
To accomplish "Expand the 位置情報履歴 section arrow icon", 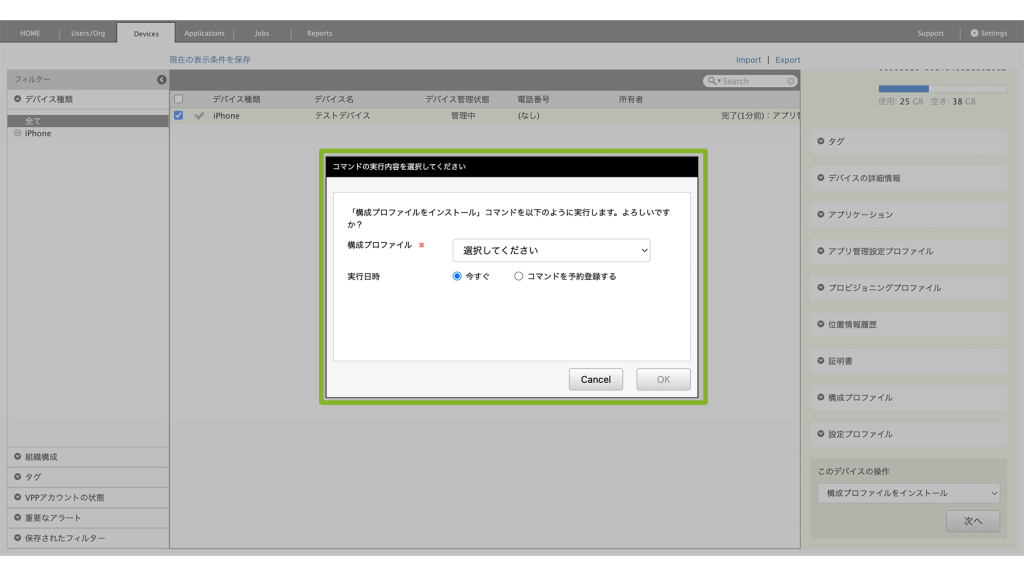I will click(821, 324).
